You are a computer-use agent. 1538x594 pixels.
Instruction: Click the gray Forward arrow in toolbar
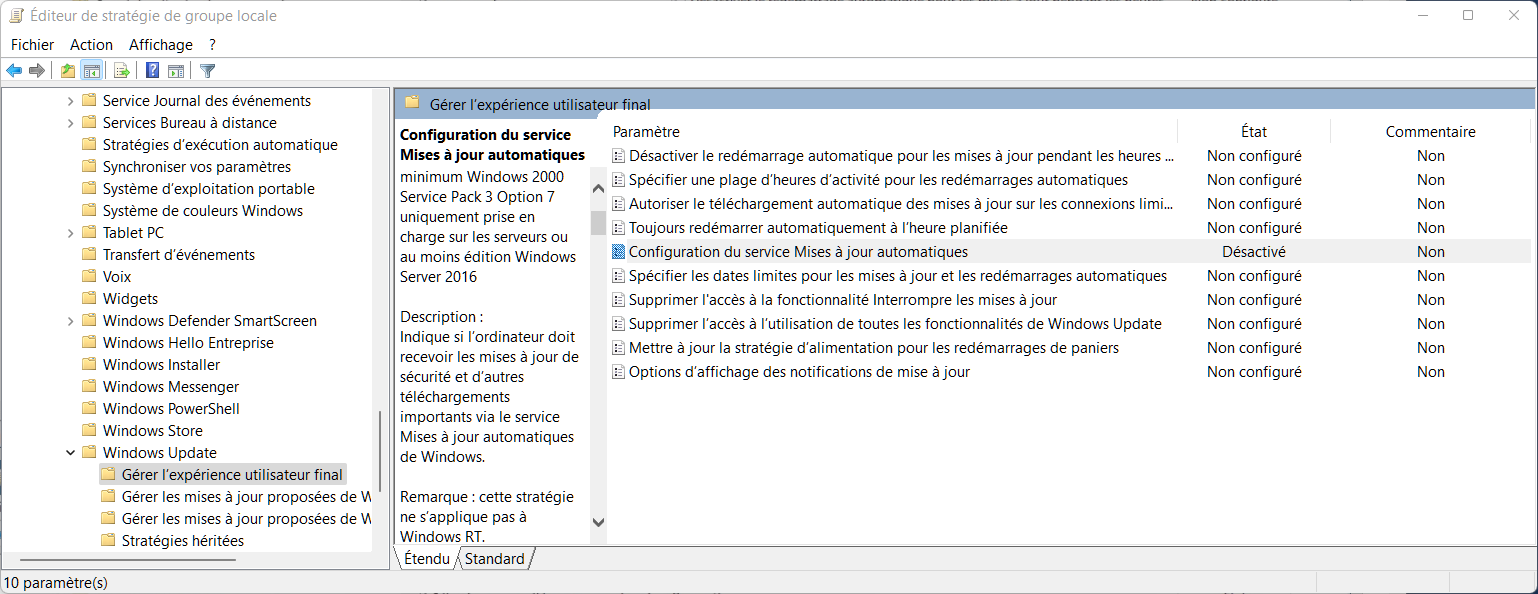(x=37, y=70)
